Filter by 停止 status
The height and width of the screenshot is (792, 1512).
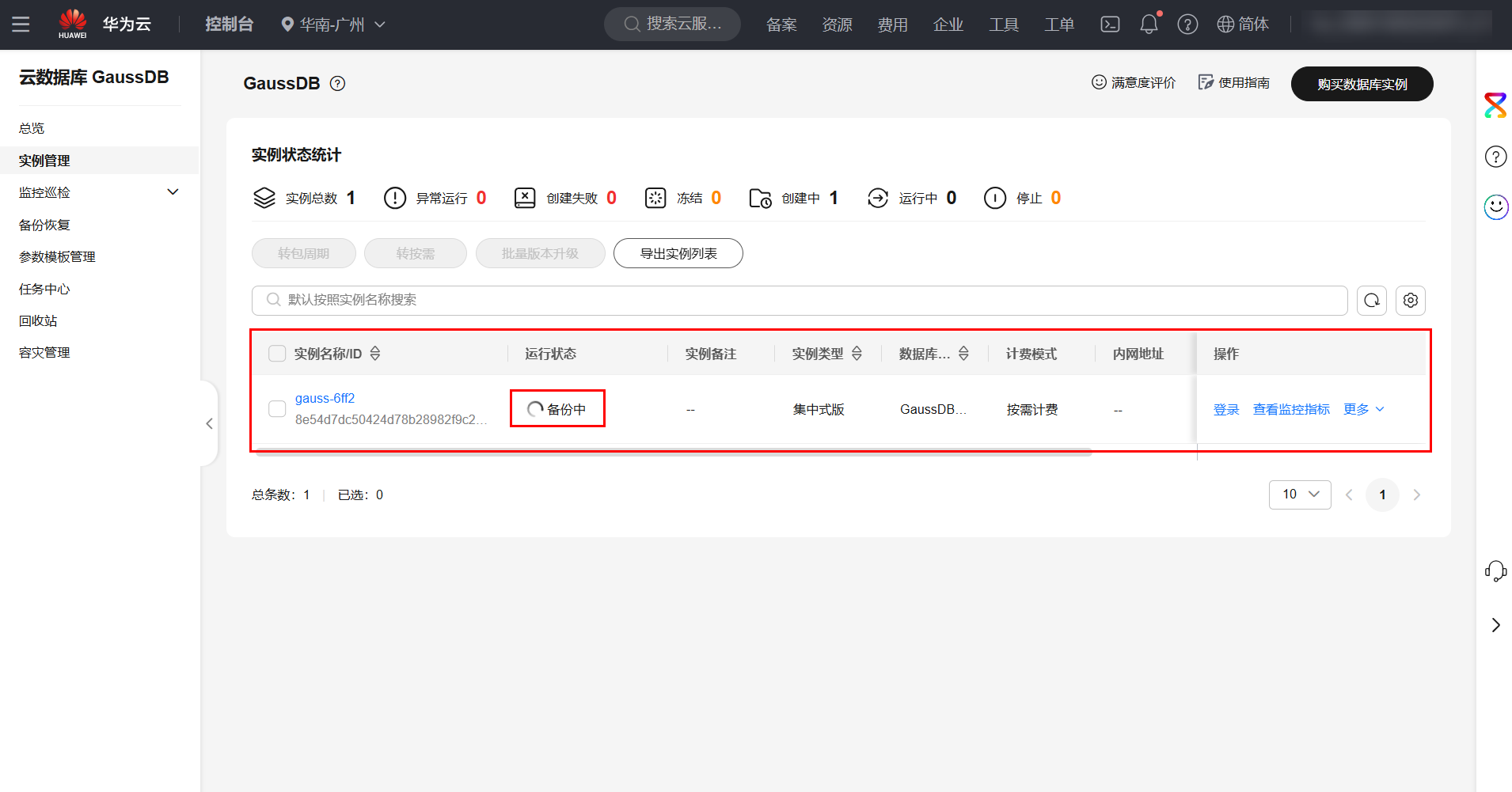click(x=1022, y=198)
